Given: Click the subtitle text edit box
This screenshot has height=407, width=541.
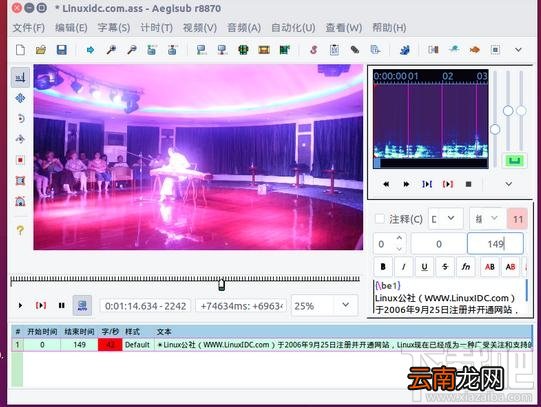Looking at the screenshot, I should 450,297.
